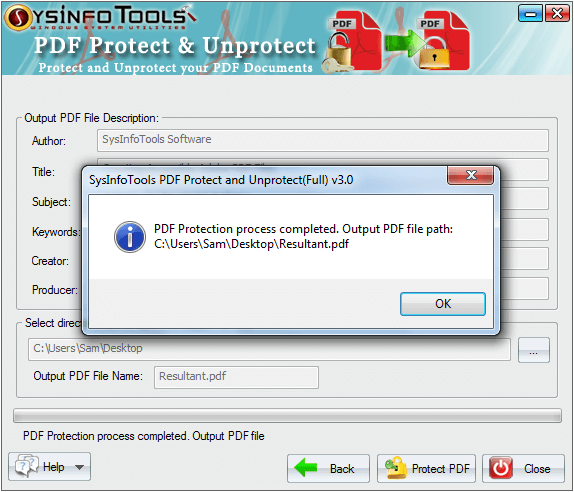This screenshot has height=492, width=574.
Task: Click the green Back arrow icon
Action: [306, 467]
